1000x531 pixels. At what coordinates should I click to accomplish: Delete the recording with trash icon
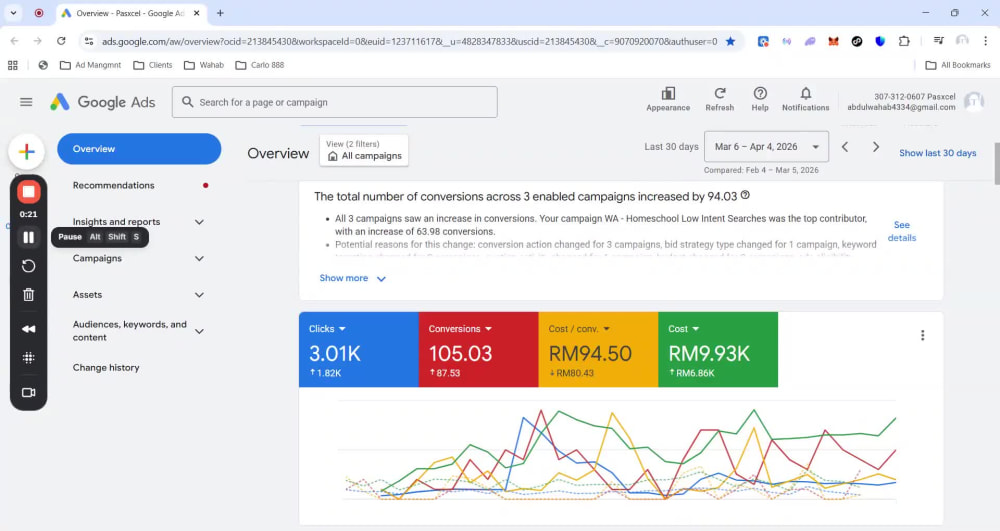[x=29, y=295]
